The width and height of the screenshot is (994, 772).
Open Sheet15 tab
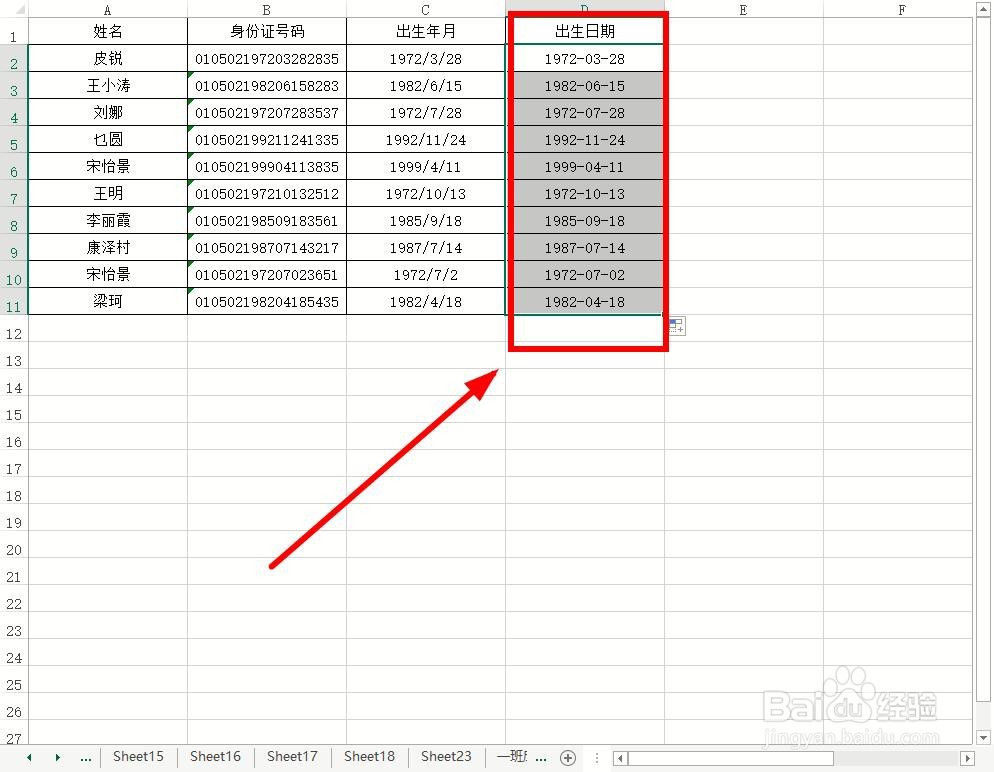(138, 757)
